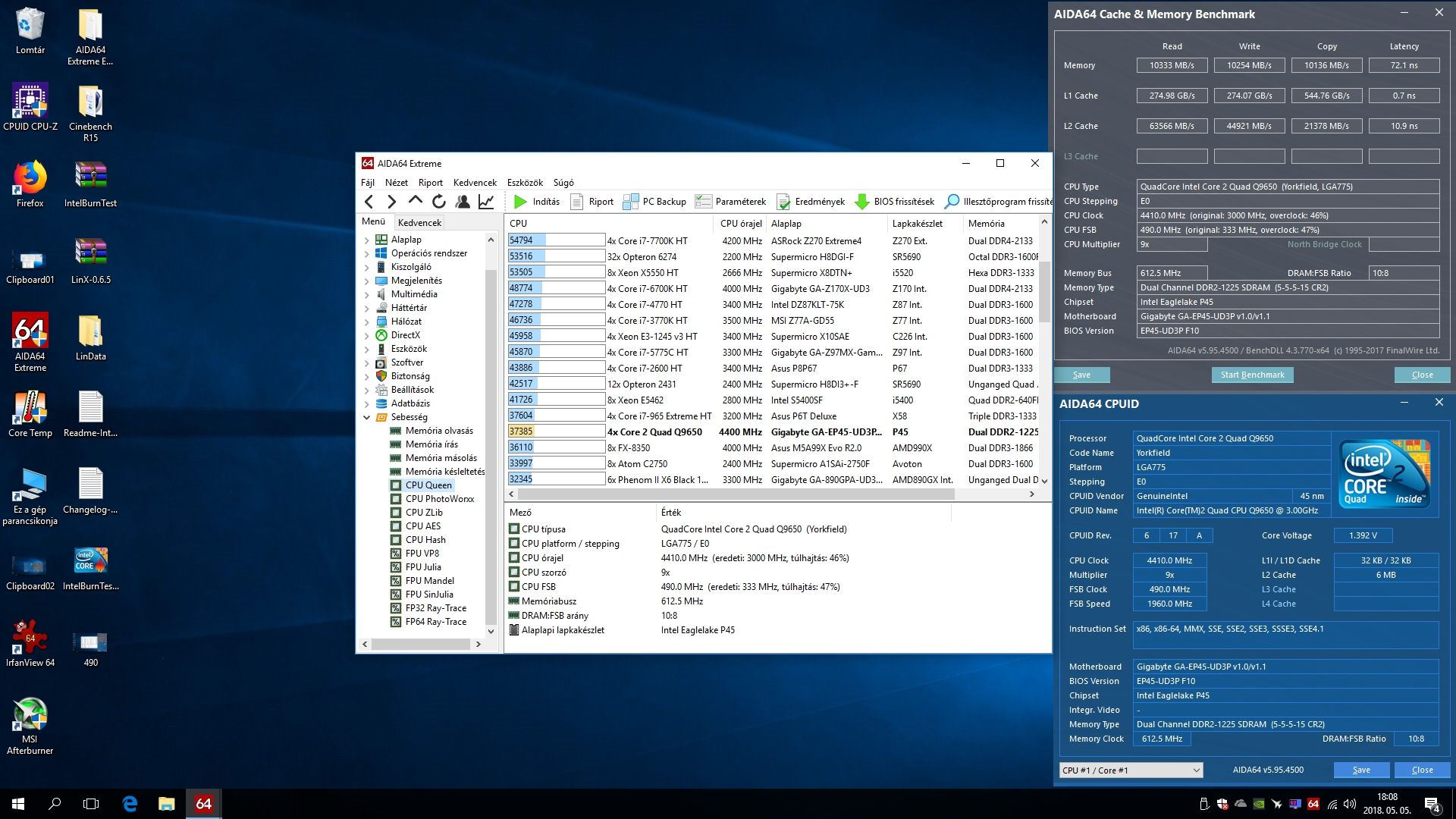Open the Nézet menu
This screenshot has height=819, width=1456.
(x=396, y=183)
